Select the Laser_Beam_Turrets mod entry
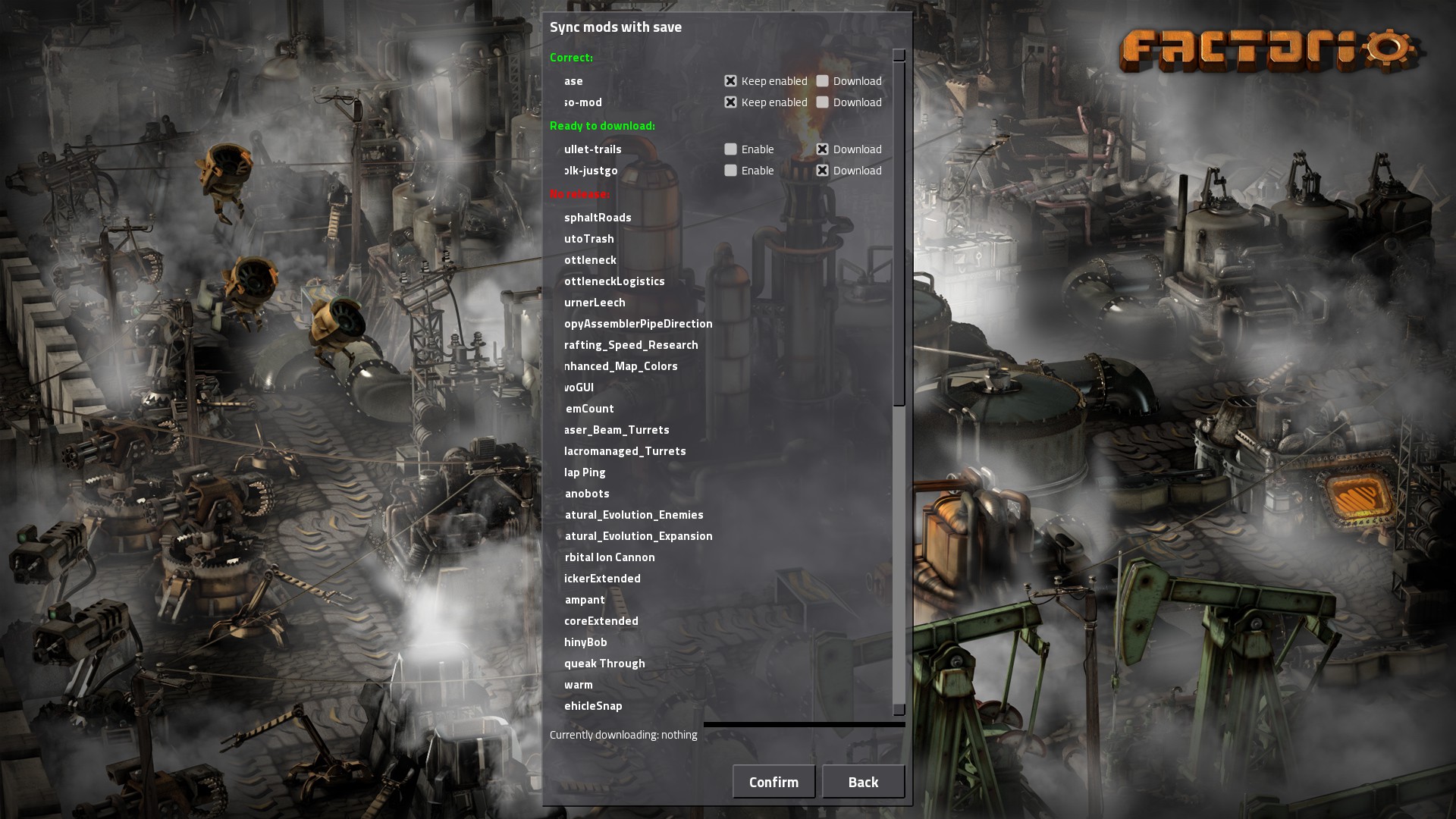Viewport: 1456px width, 819px height. (x=617, y=430)
